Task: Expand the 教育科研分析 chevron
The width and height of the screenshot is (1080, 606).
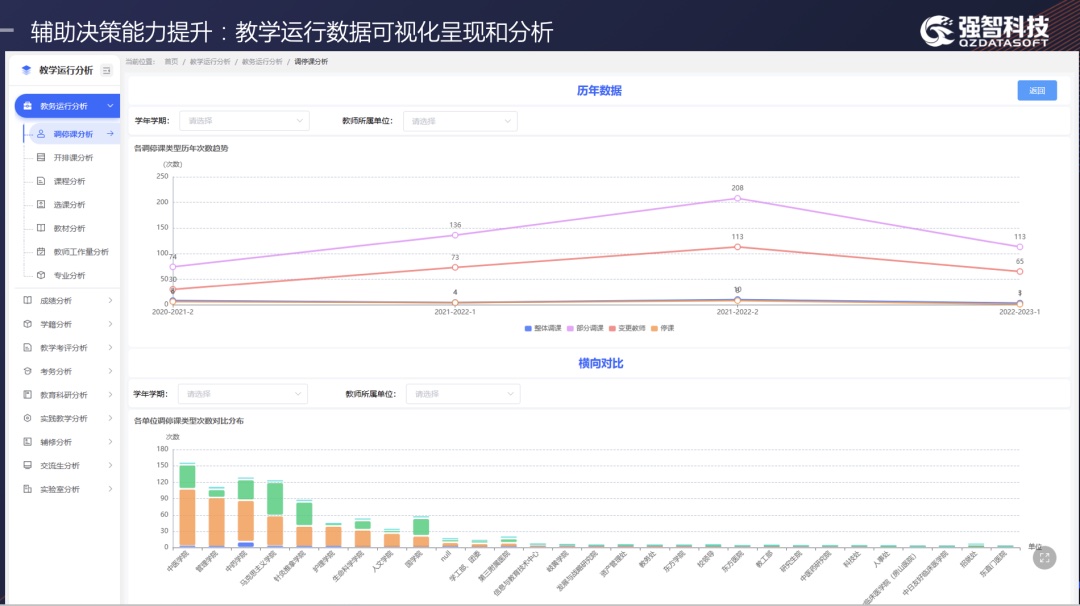Action: (110, 395)
